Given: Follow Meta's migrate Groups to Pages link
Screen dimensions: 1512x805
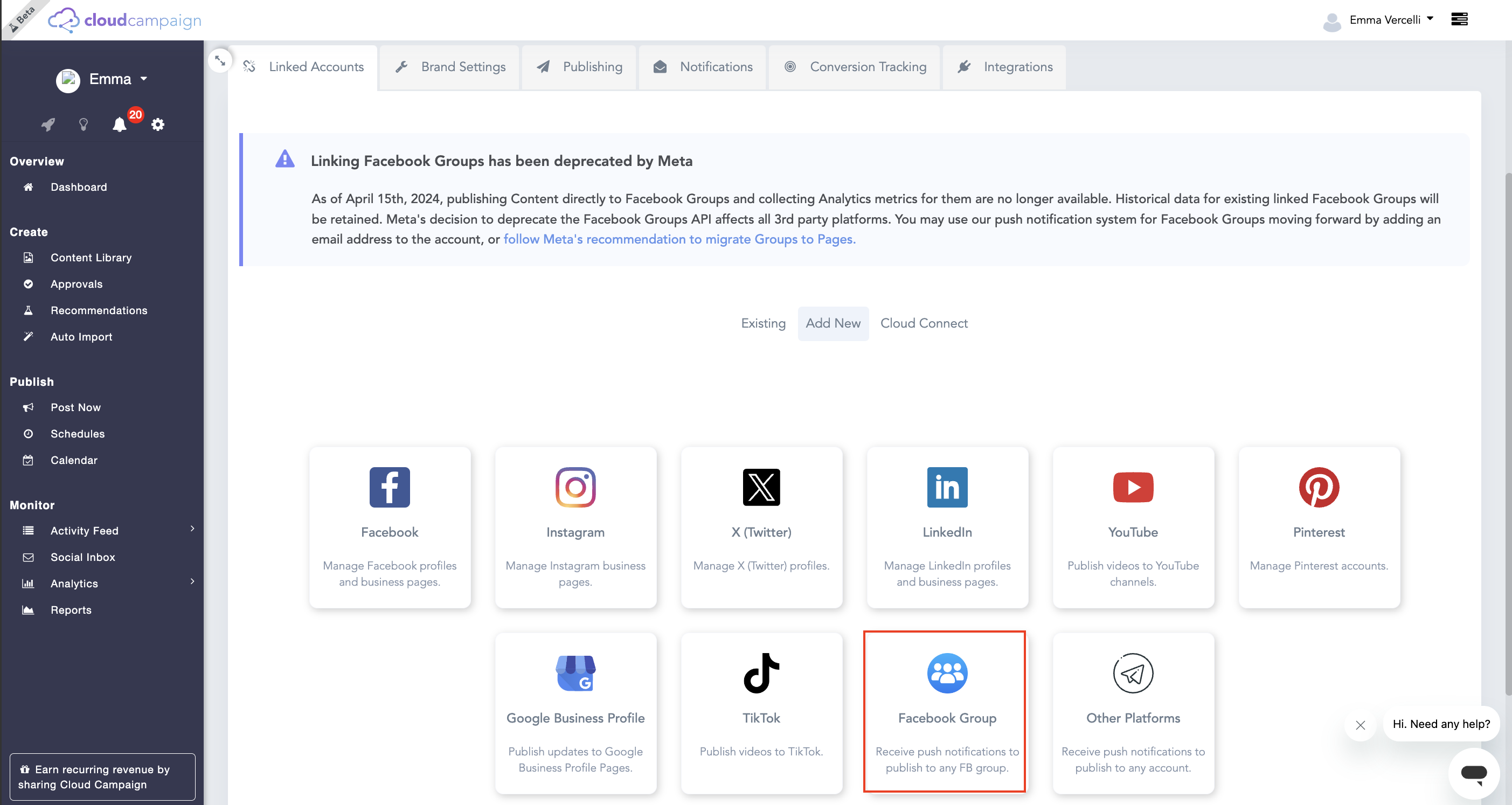Looking at the screenshot, I should click(679, 239).
